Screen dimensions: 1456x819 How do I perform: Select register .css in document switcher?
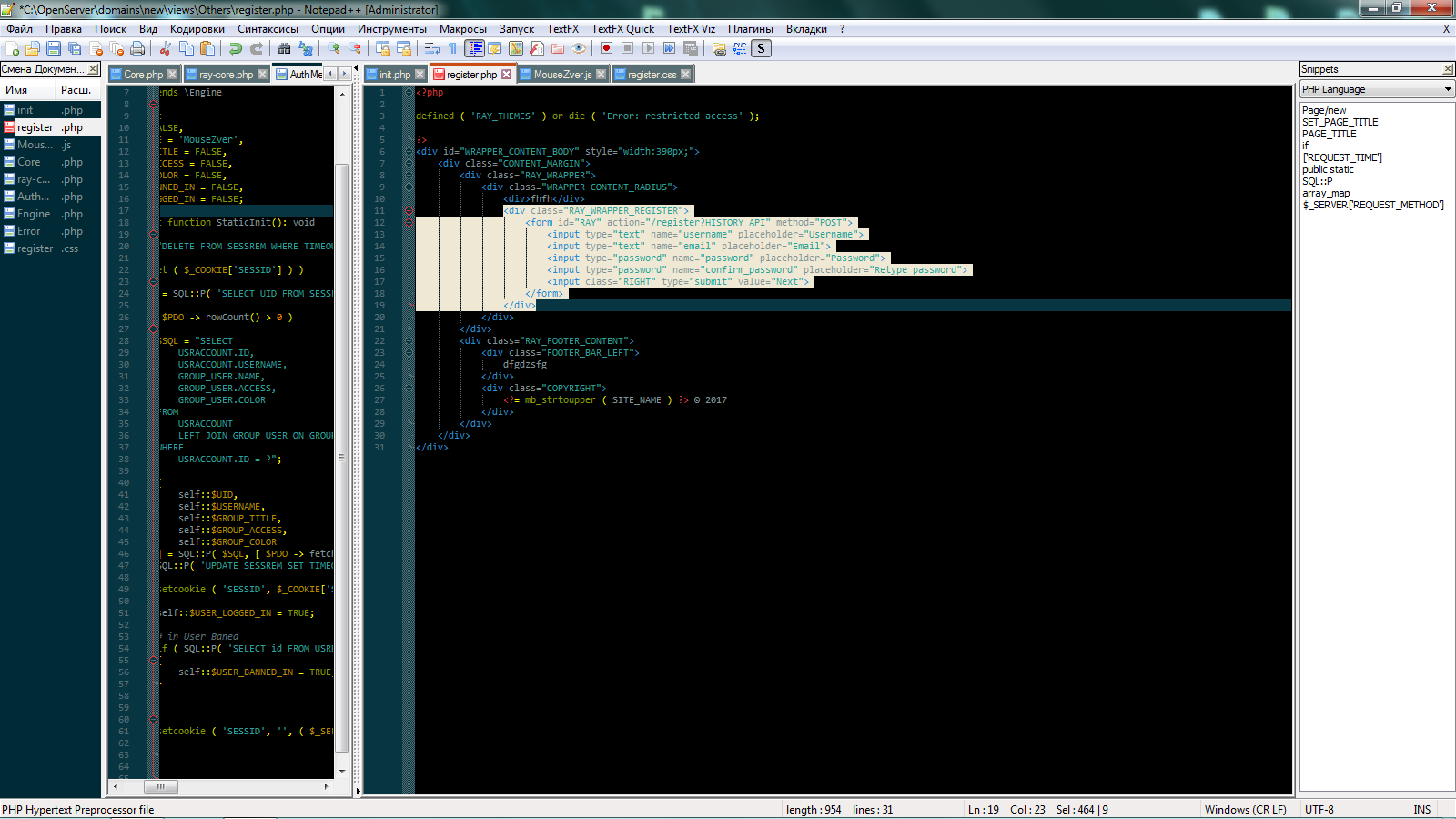pos(51,248)
